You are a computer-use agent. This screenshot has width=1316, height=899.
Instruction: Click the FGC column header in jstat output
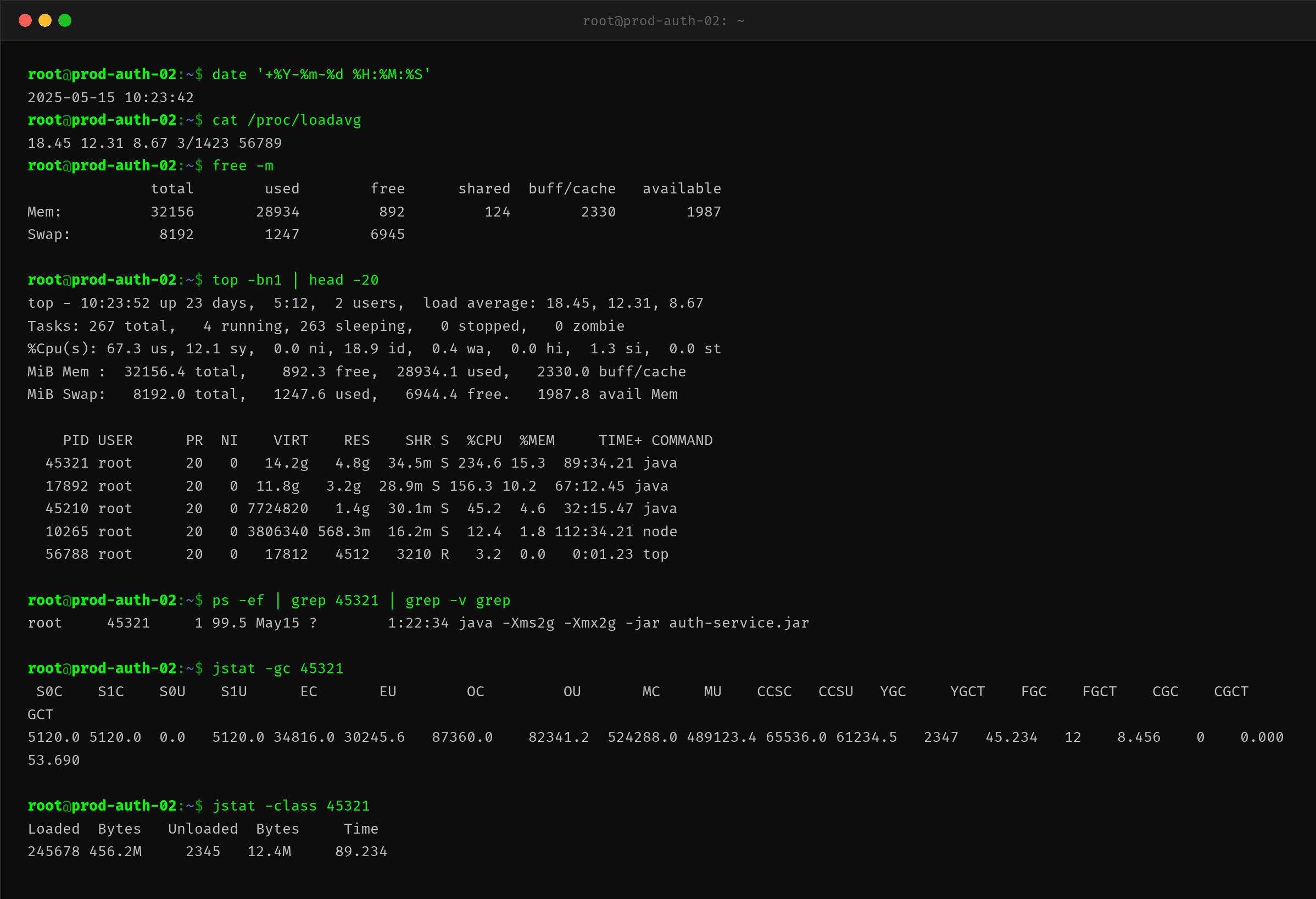(x=1034, y=691)
